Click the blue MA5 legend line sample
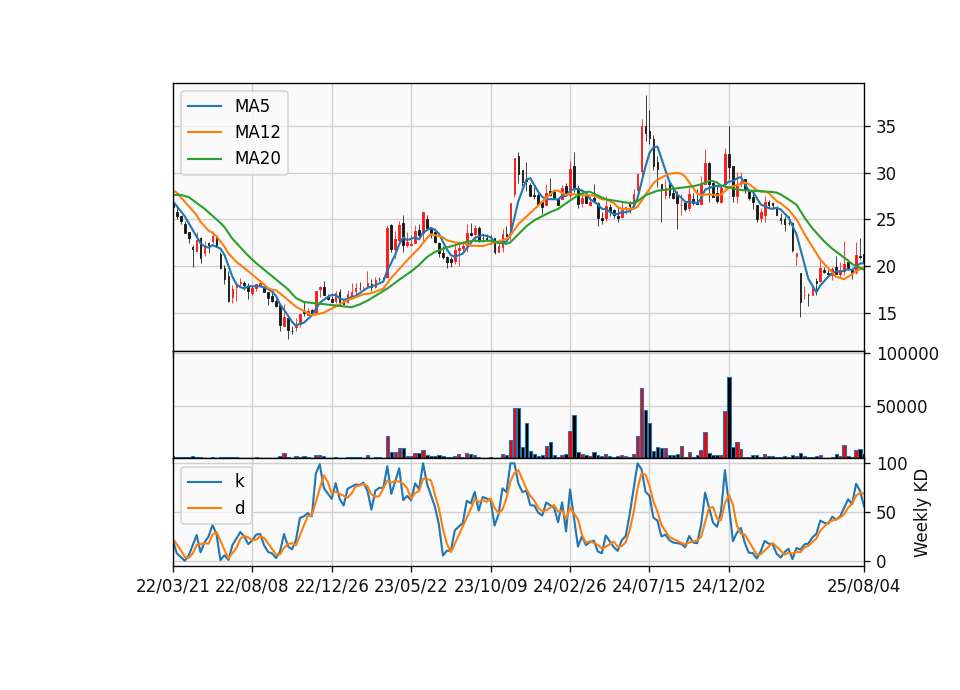The width and height of the screenshot is (960, 690). pos(204,107)
